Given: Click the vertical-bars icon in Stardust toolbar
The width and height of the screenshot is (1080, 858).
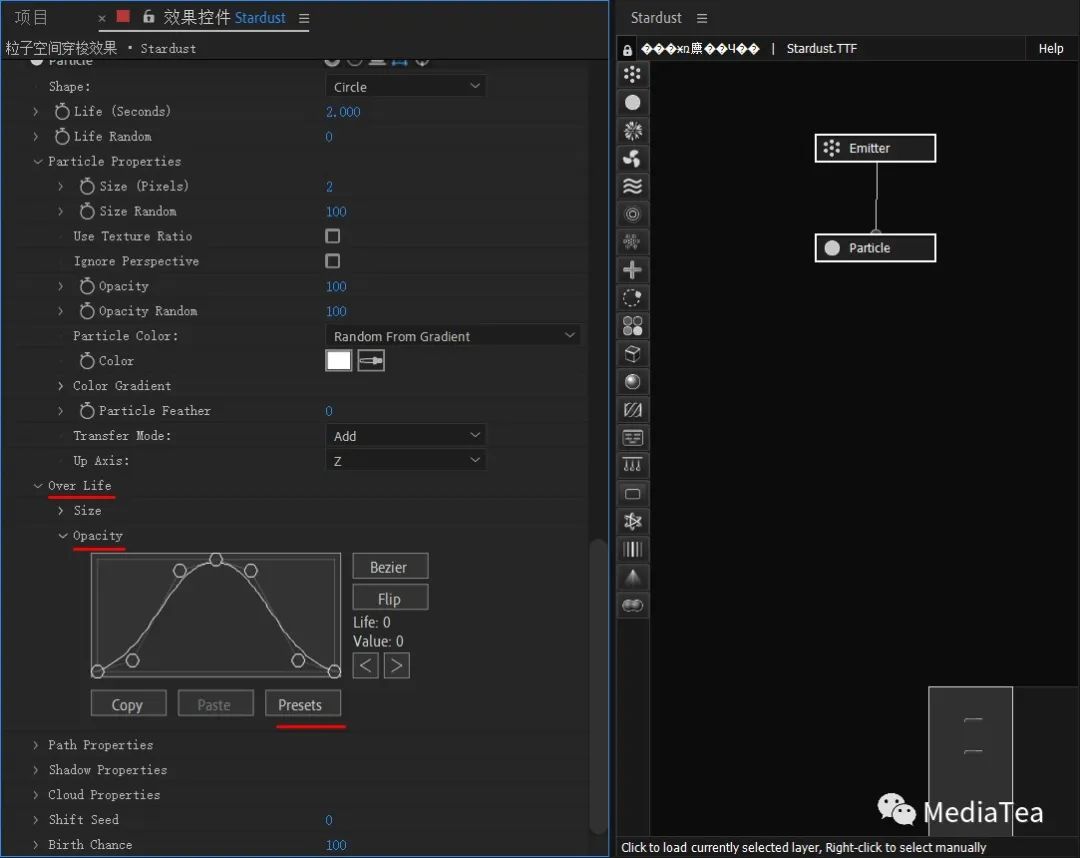Looking at the screenshot, I should point(632,550).
